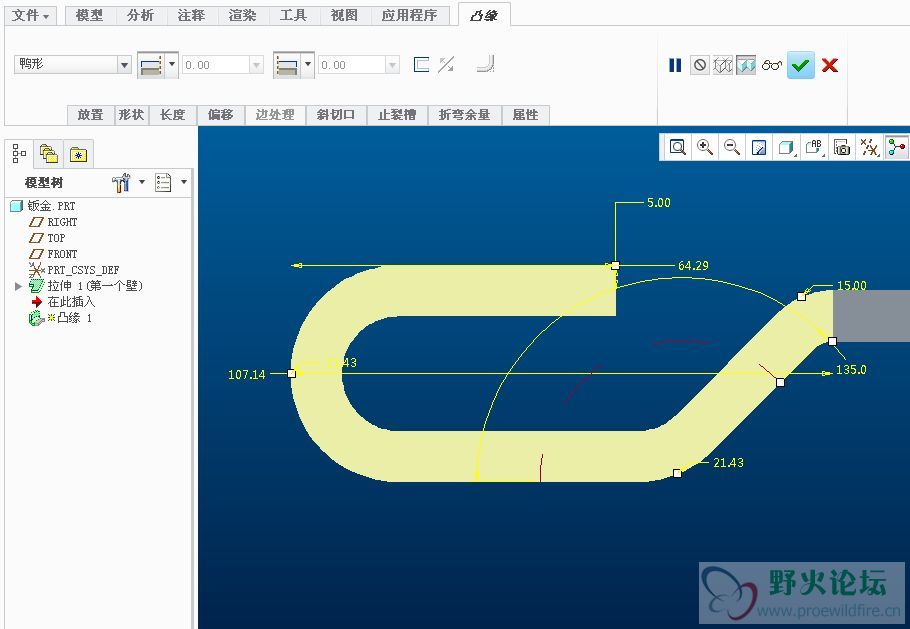This screenshot has height=629, width=910.
Task: Open the 放置 panel
Action: point(90,115)
